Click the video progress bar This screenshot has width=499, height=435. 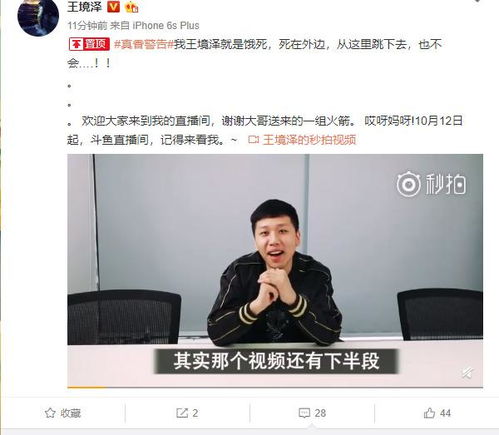click(x=275, y=387)
